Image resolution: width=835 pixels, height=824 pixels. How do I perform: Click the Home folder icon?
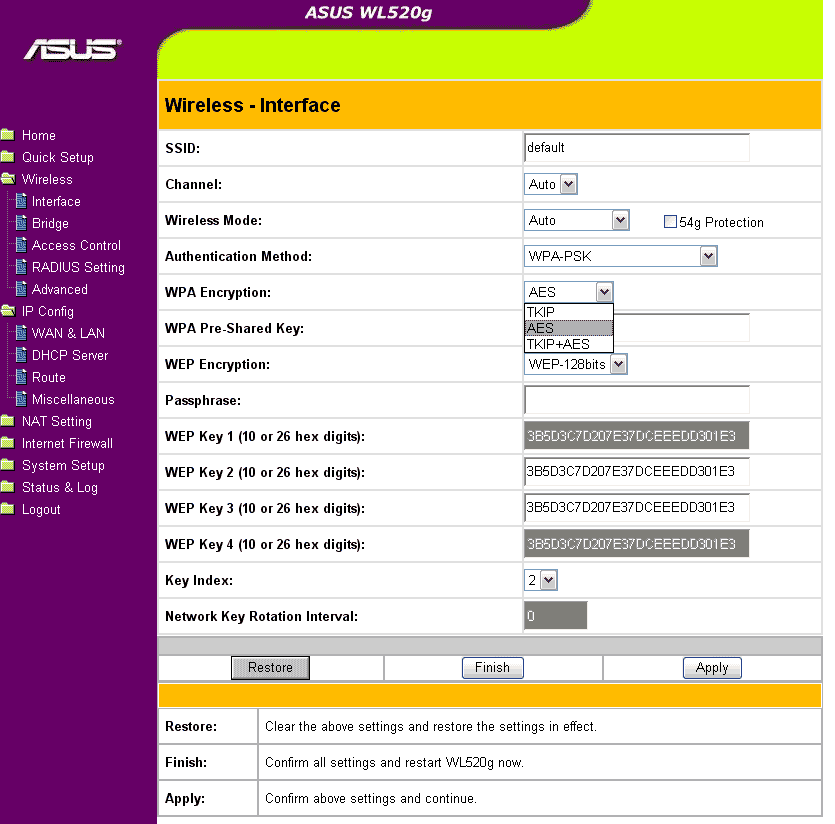click(x=7, y=135)
